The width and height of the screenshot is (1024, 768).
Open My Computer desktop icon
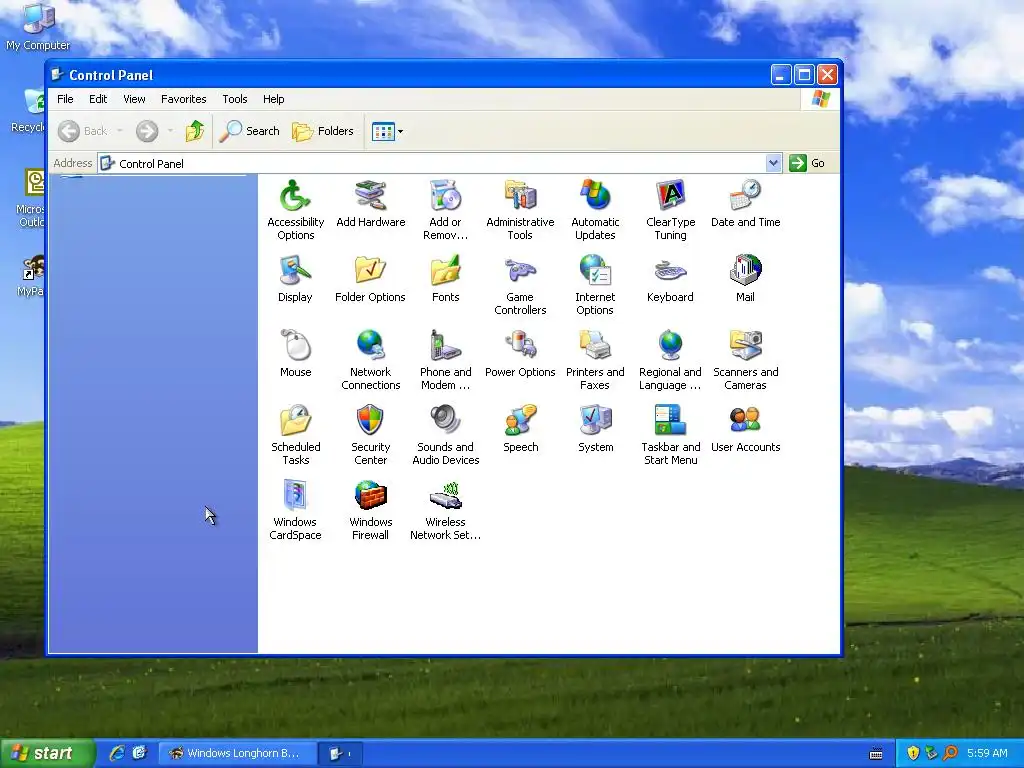point(38,27)
